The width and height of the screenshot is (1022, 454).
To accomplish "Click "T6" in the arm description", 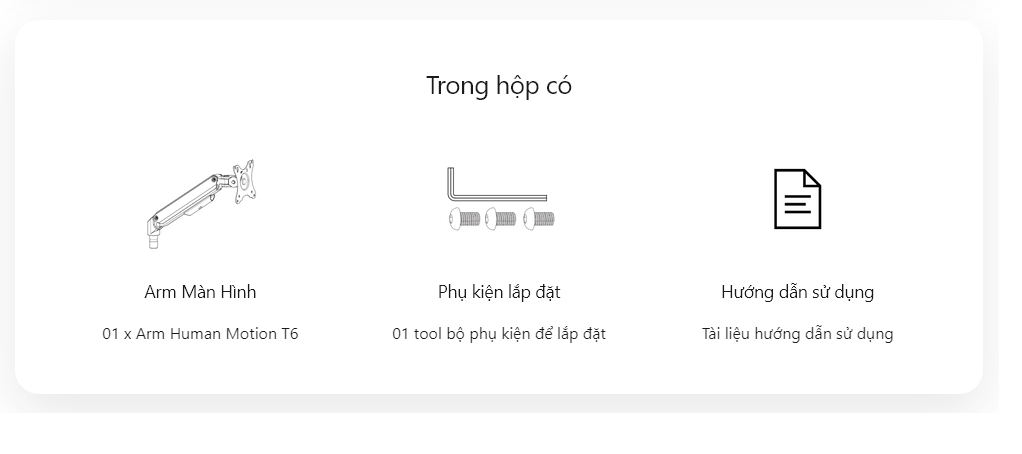I will point(289,334).
